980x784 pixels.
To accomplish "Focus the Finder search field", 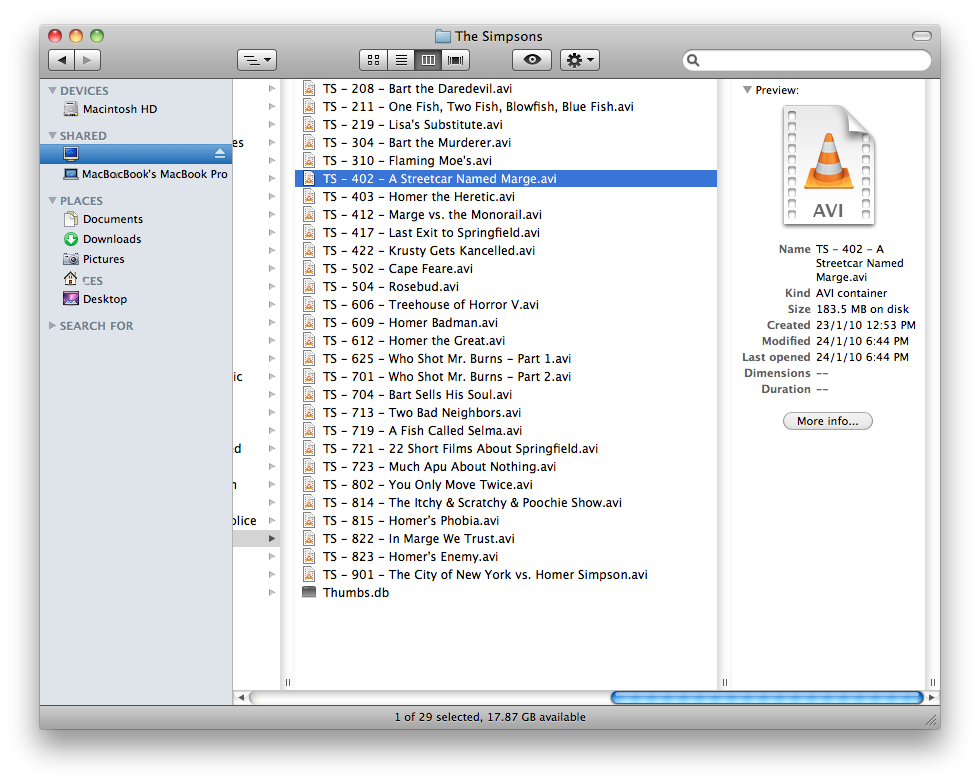I will point(807,60).
